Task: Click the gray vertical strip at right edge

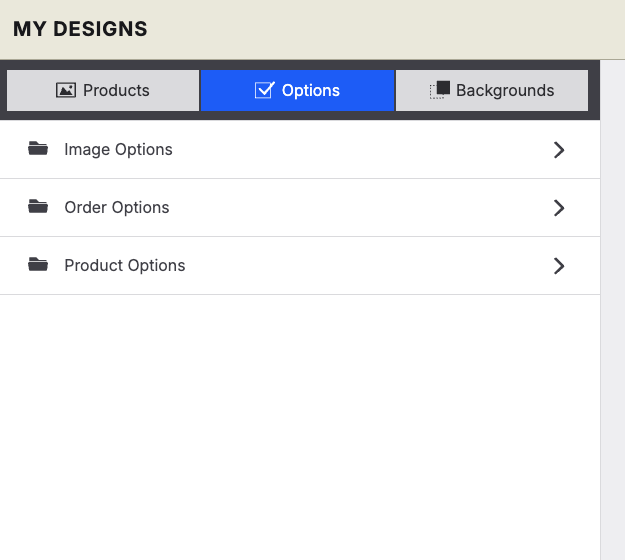Action: click(613, 310)
